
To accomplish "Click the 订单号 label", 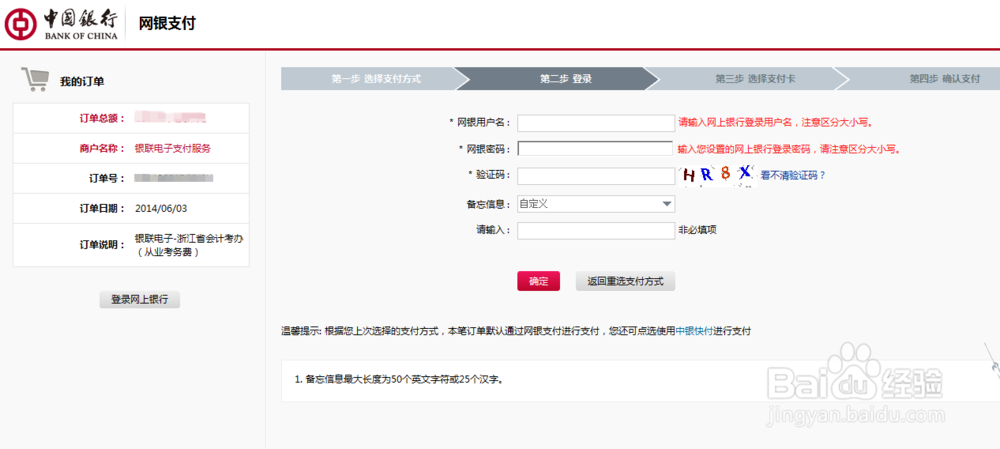I will point(107,179).
